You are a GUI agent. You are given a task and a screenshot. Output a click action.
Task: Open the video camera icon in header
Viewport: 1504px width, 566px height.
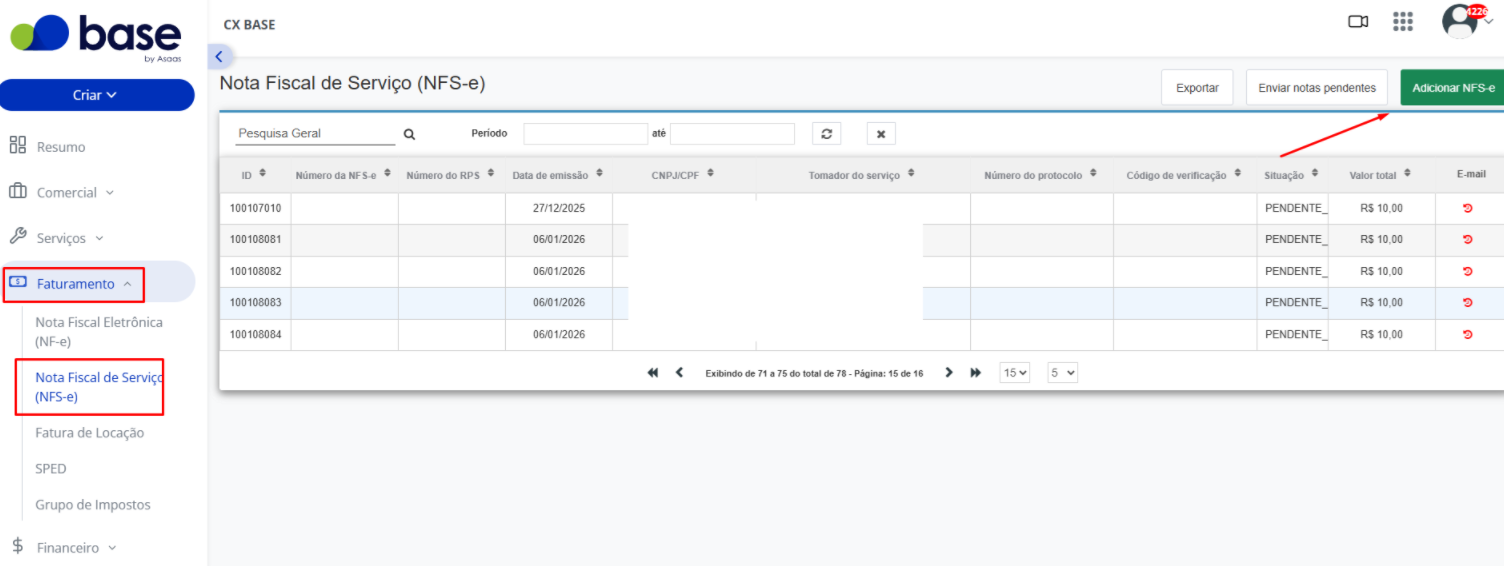[1358, 22]
